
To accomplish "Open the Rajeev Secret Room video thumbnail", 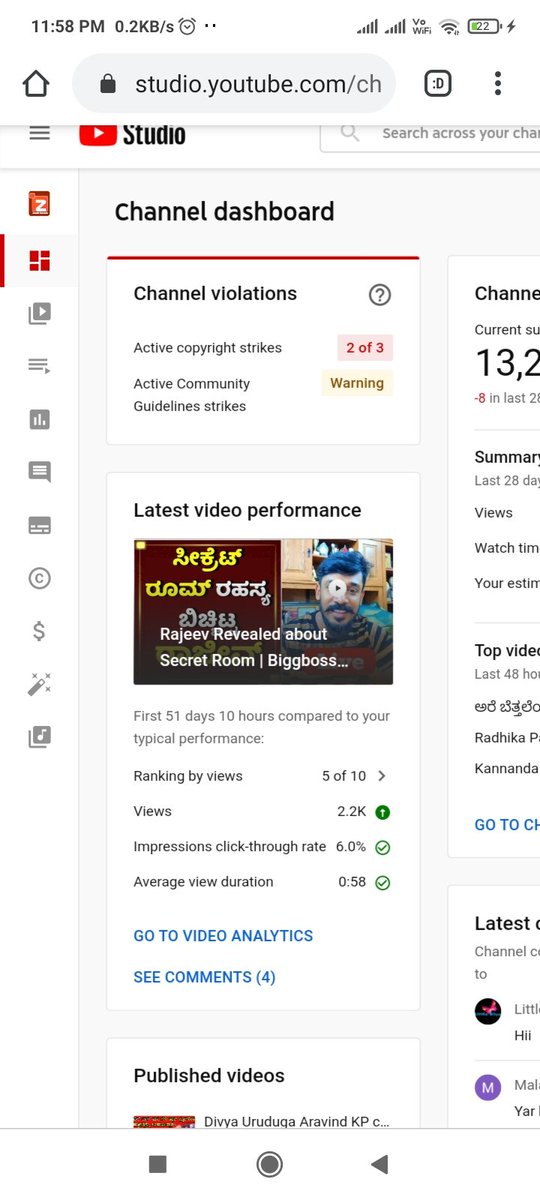I will coord(263,612).
